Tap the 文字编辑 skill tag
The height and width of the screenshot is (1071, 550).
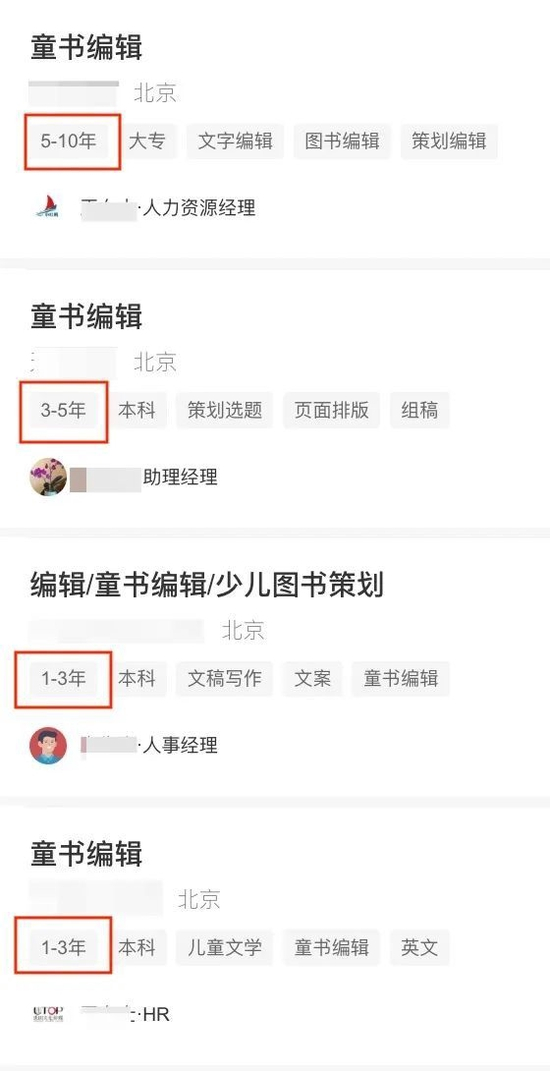coord(235,141)
